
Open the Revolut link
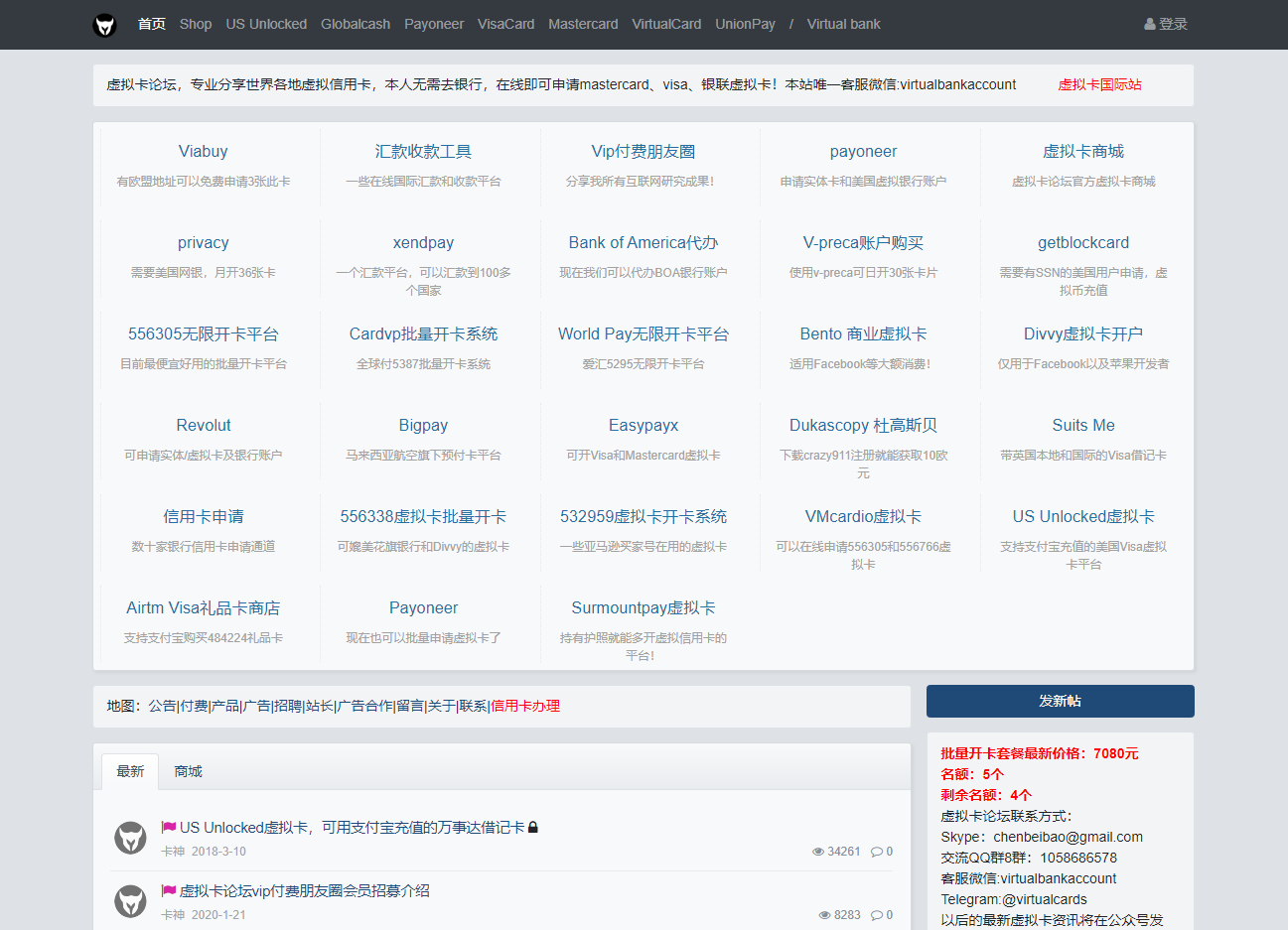tap(204, 425)
